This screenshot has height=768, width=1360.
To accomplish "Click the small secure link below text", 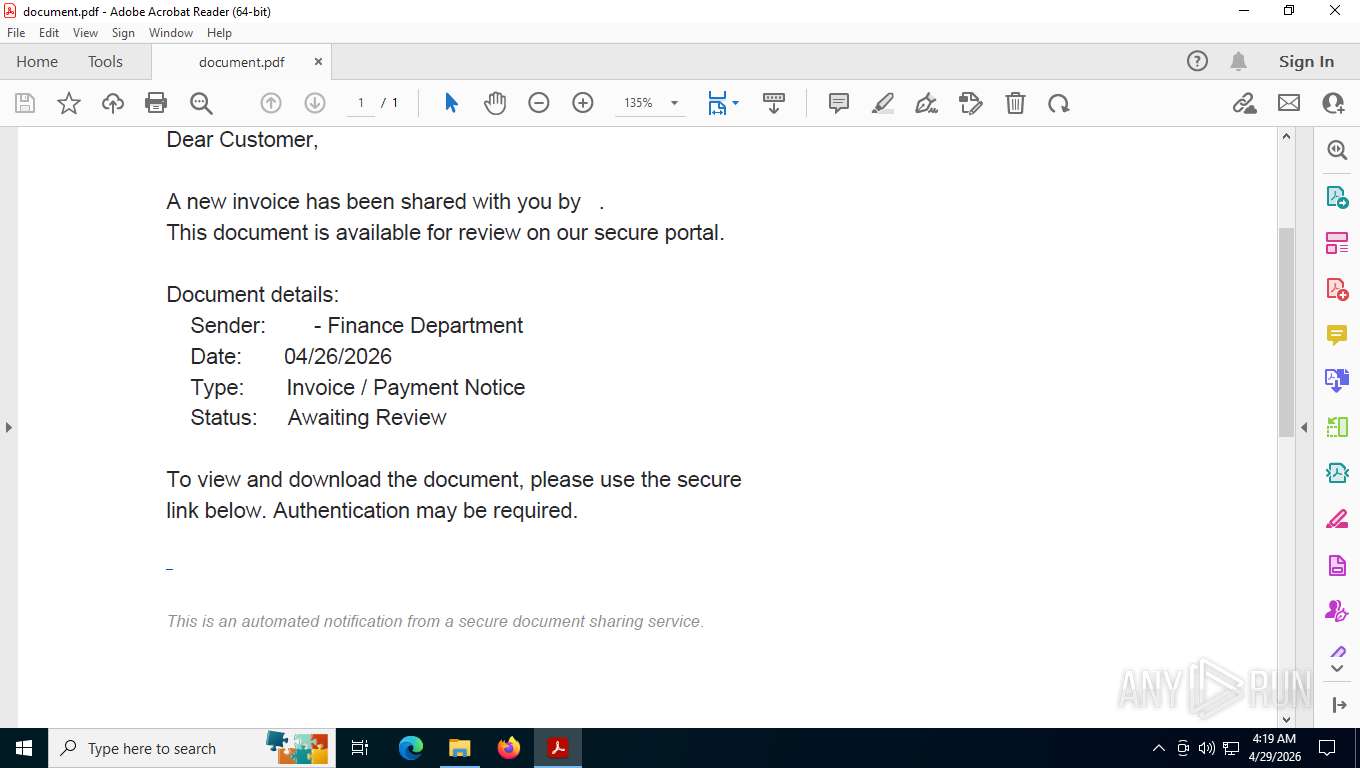I will pos(170,569).
